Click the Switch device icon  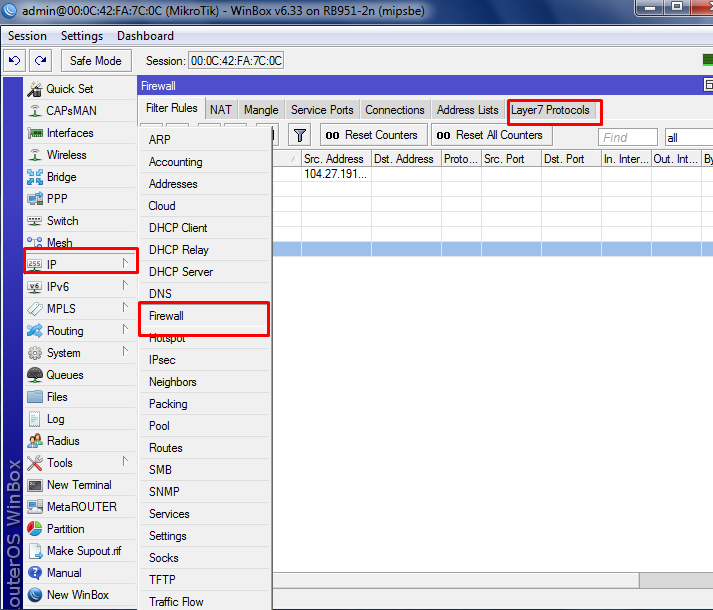click(x=35, y=221)
